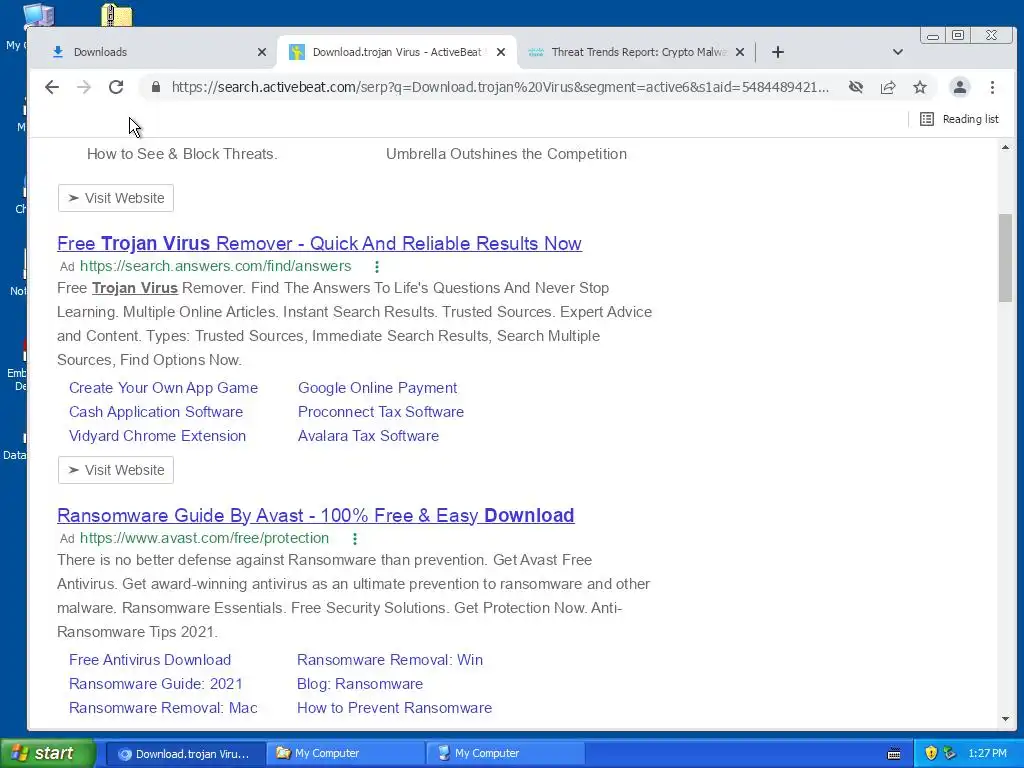1024x768 pixels.
Task: Open Ransomware Removal: Win link
Action: [x=390, y=660]
